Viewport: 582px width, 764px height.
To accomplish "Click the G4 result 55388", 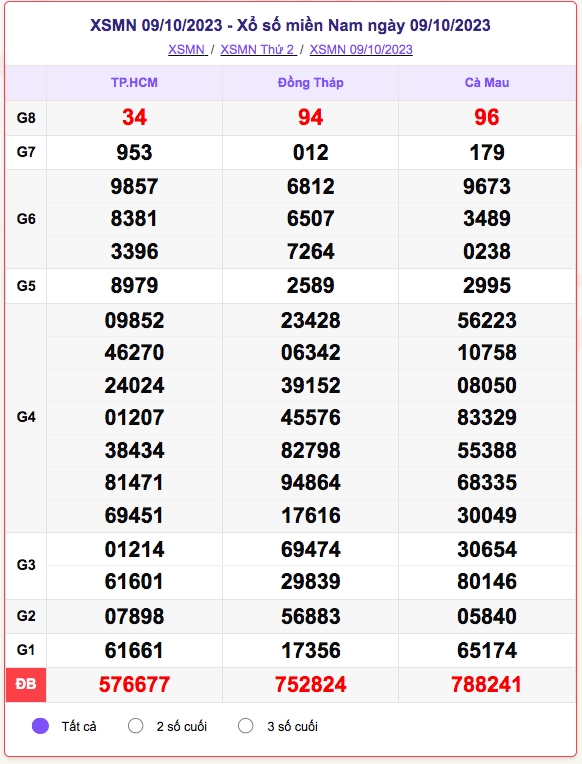I will pyautogui.click(x=487, y=451).
